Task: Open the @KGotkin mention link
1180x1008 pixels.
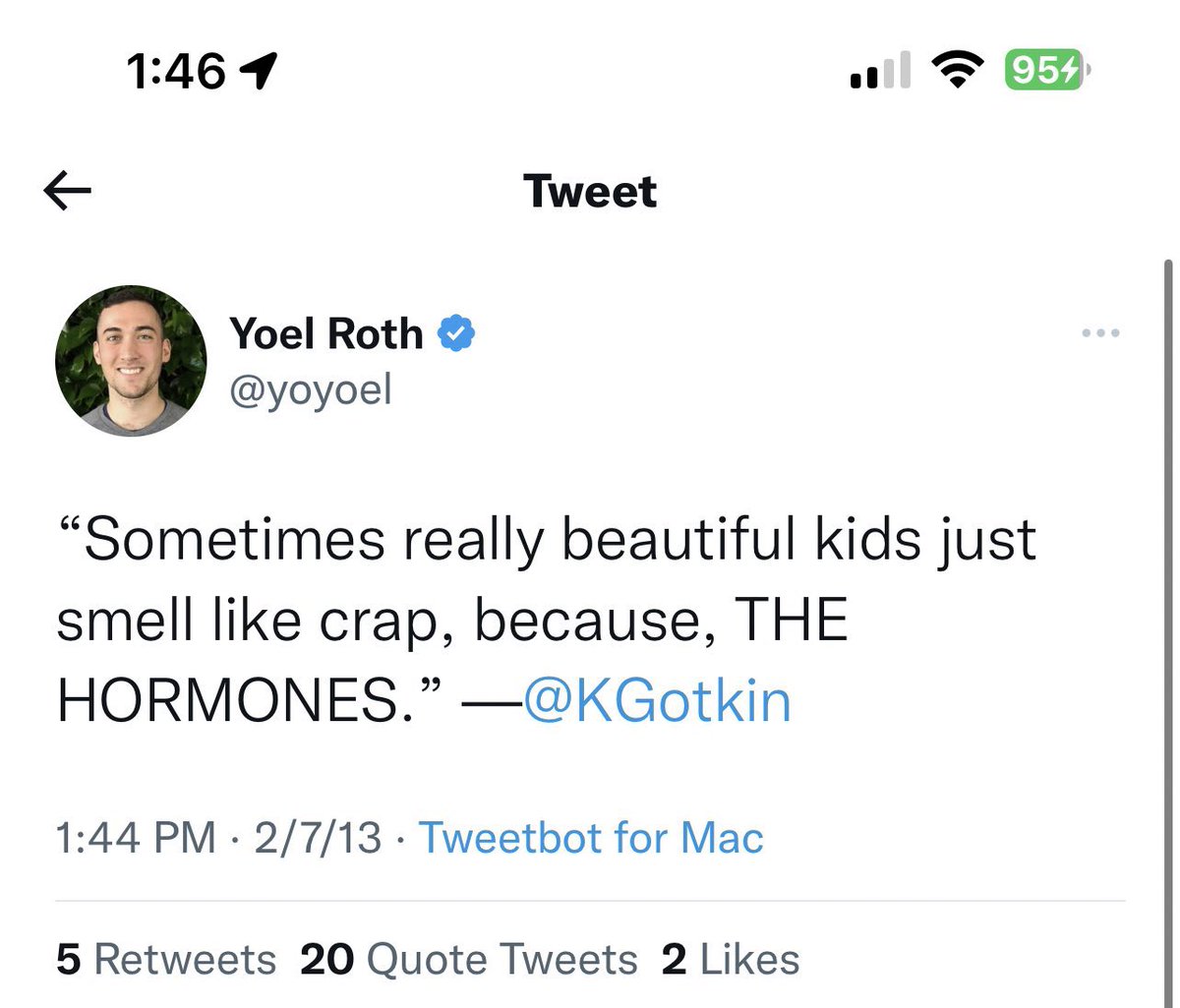Action: coord(657,702)
